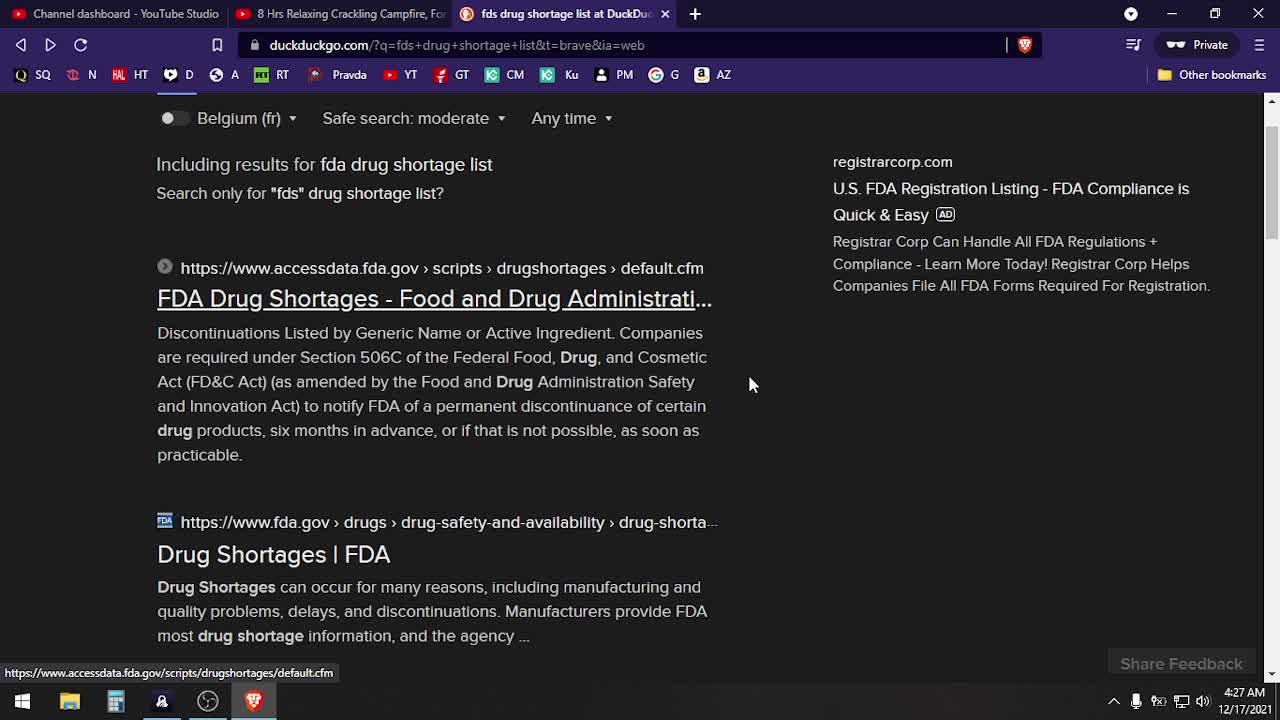Open the CM bookmark
Image resolution: width=1280 pixels, height=720 pixels.
point(505,75)
